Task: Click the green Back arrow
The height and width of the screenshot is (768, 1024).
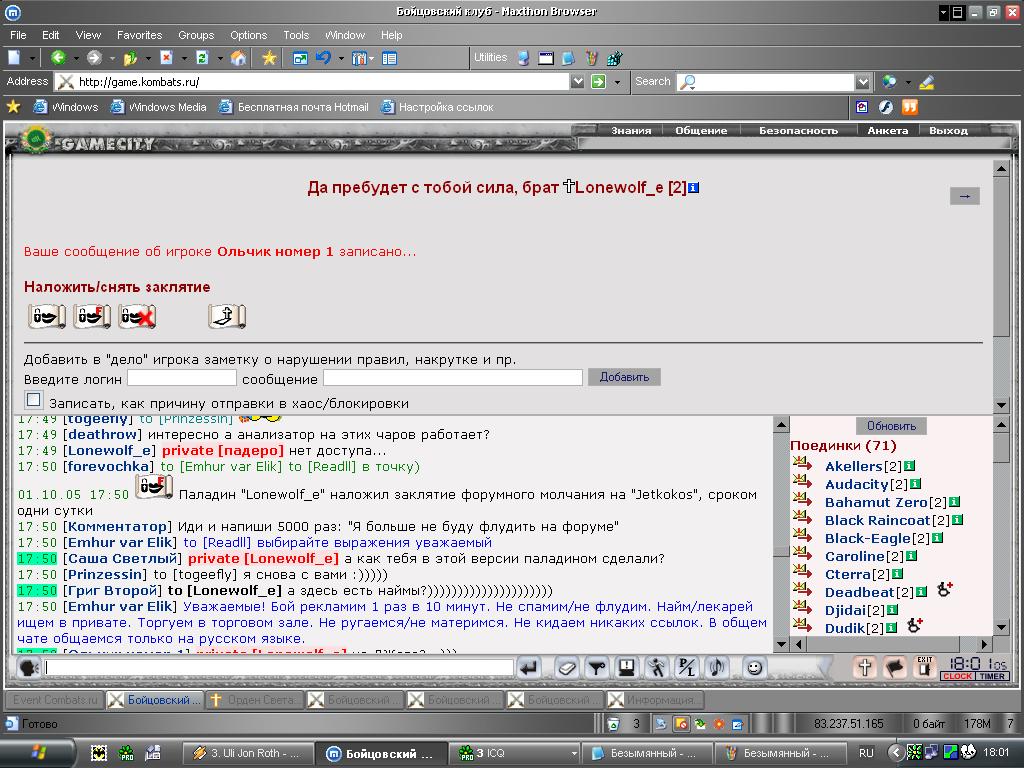Action: point(58,58)
